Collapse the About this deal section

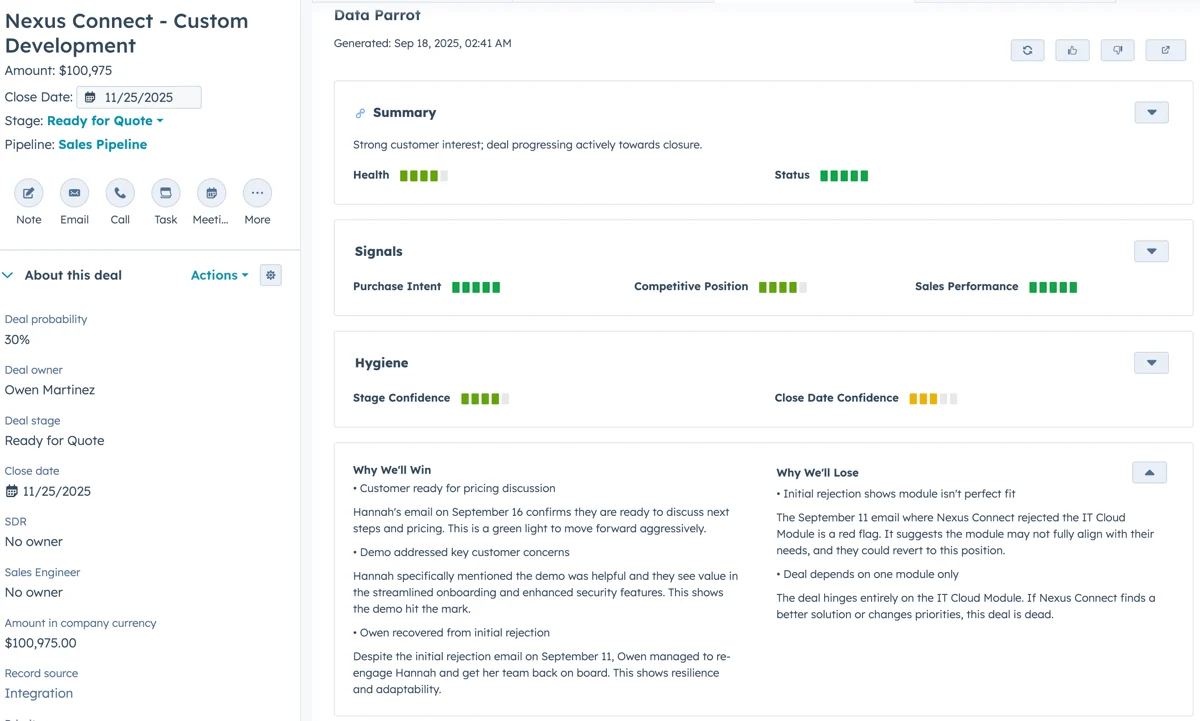[x=8, y=274]
